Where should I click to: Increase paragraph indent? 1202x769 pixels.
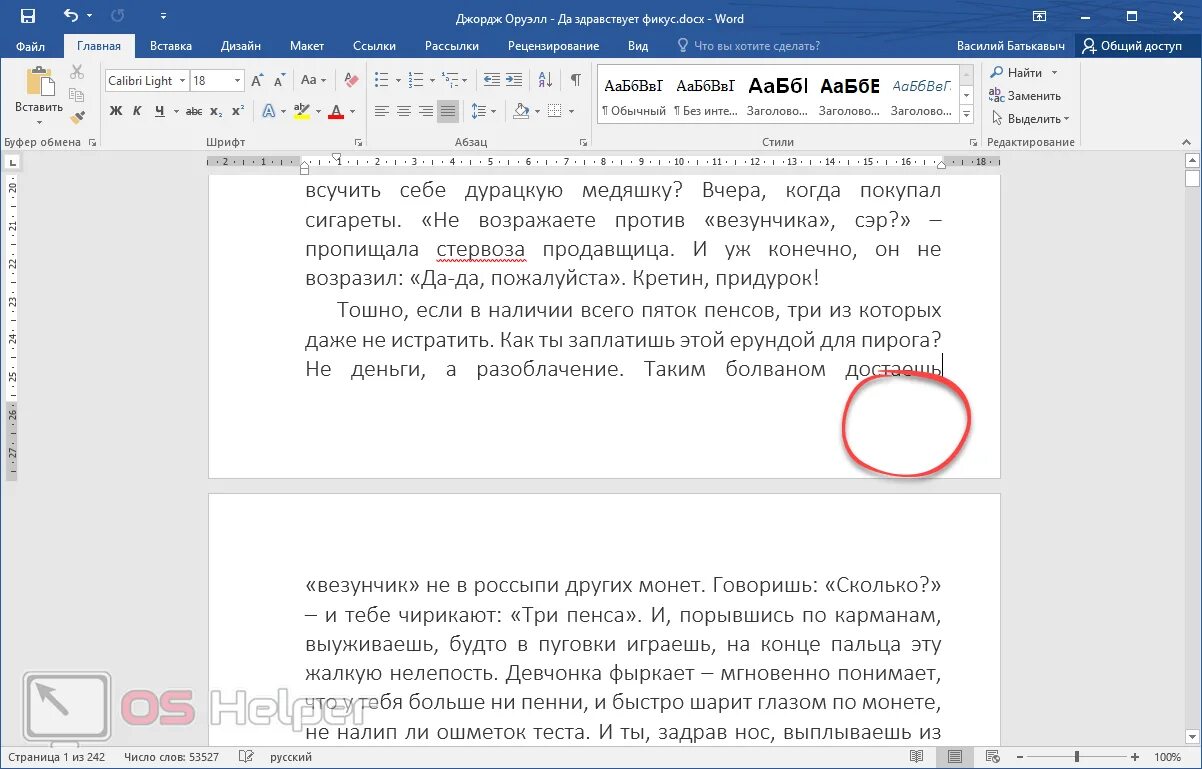pyautogui.click(x=514, y=81)
